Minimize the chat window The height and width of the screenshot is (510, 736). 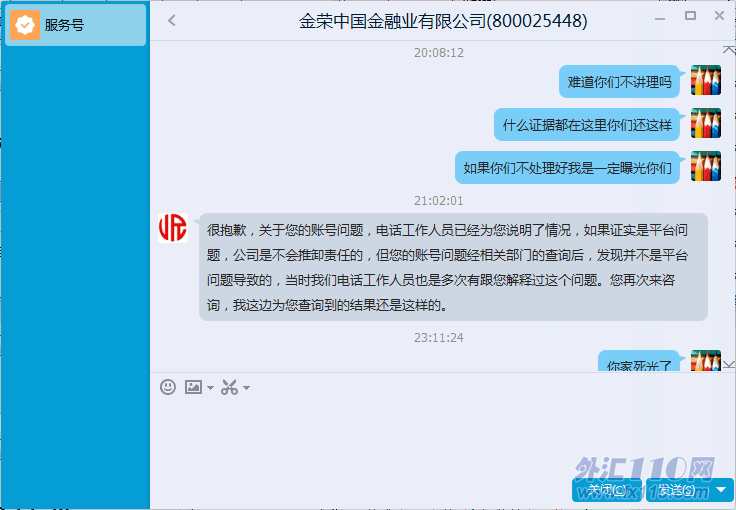(660, 18)
